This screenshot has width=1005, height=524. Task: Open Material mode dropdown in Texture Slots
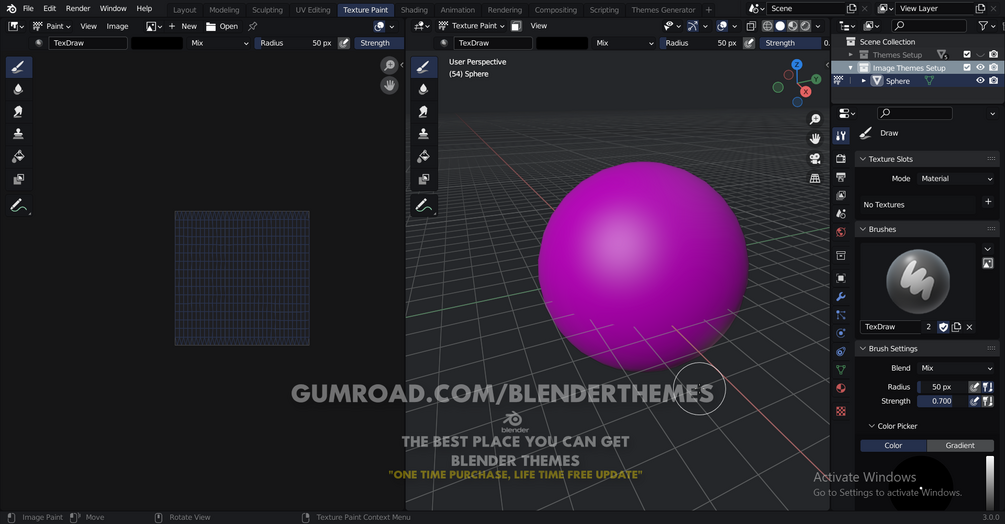pos(956,179)
